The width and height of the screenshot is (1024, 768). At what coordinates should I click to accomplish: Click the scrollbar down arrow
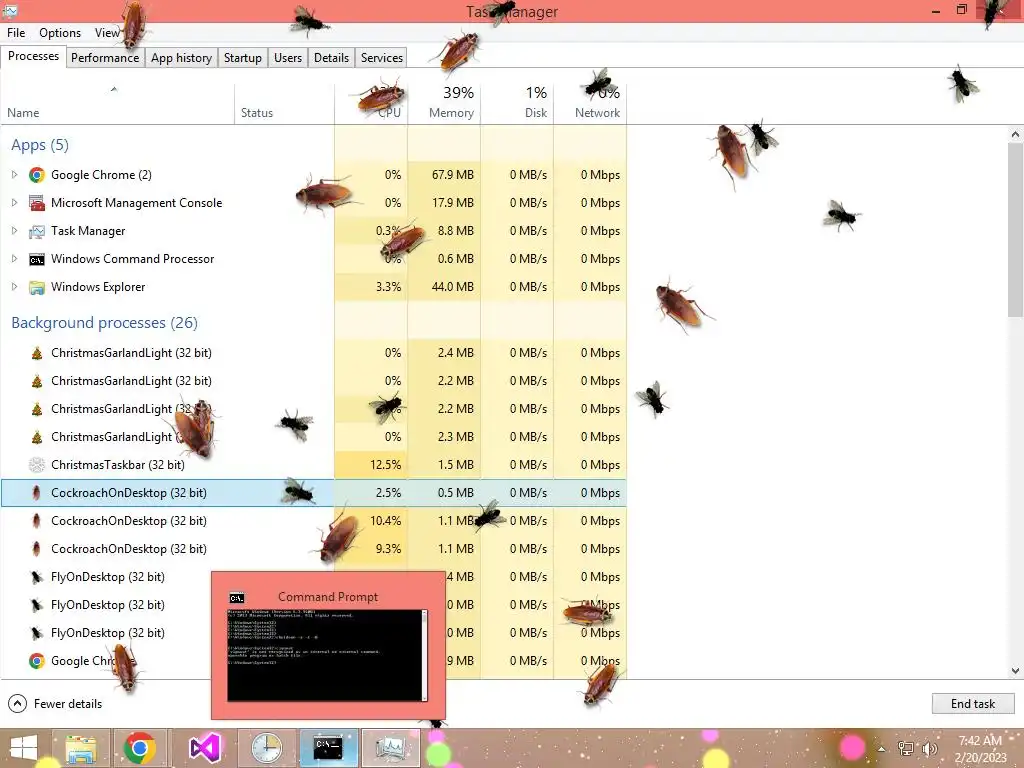click(x=1015, y=671)
